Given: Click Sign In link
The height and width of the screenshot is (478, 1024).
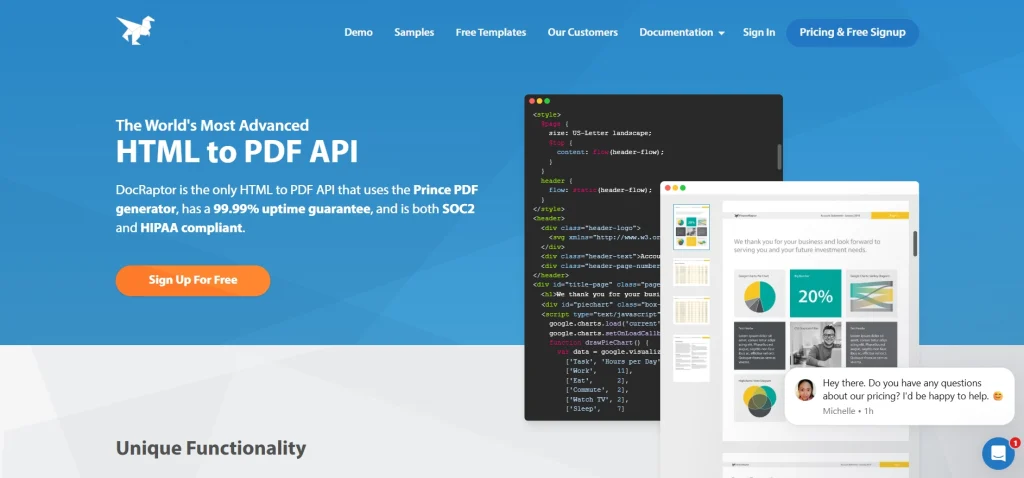Looking at the screenshot, I should point(759,32).
